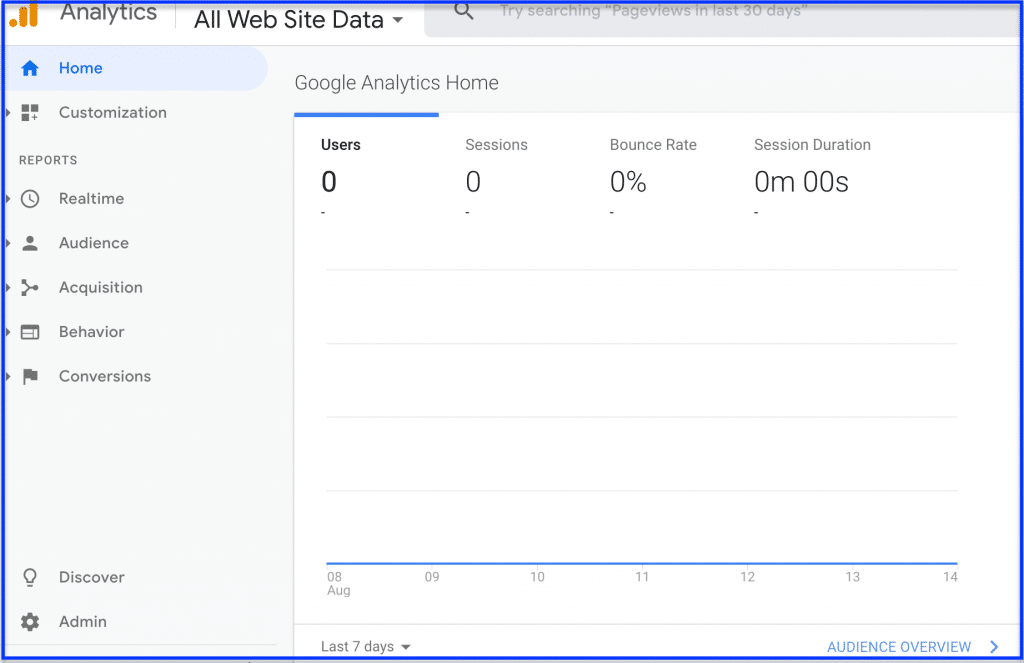1024x663 pixels.
Task: Click the Admin gear icon
Action: click(x=30, y=622)
